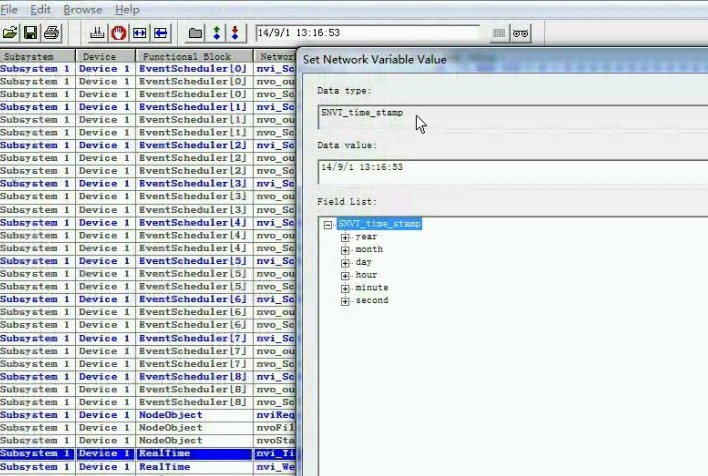Select the NodeObject nviReq row
The height and width of the screenshot is (476, 708).
tap(148, 415)
